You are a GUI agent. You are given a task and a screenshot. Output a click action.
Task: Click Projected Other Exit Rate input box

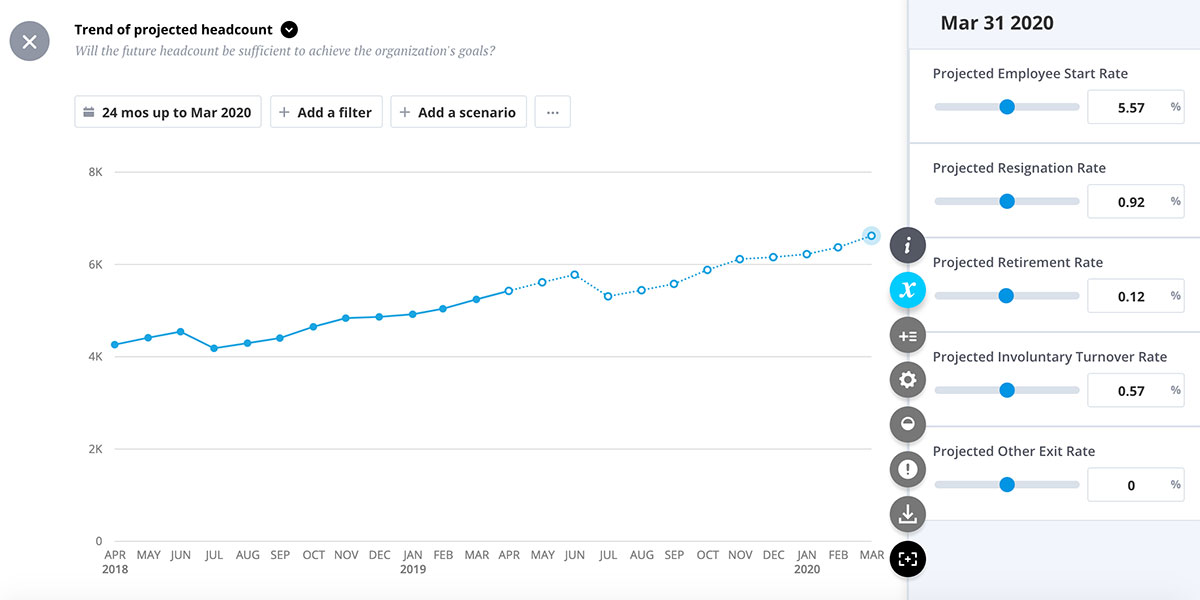(1135, 485)
